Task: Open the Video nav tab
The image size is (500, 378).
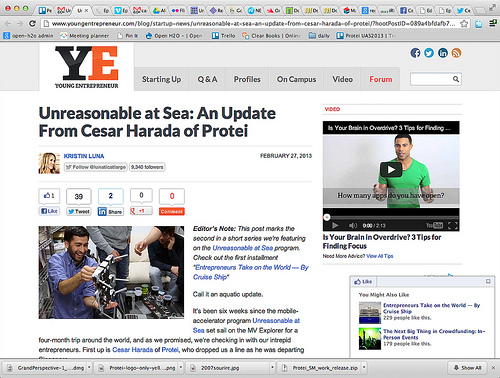Action: (342, 79)
